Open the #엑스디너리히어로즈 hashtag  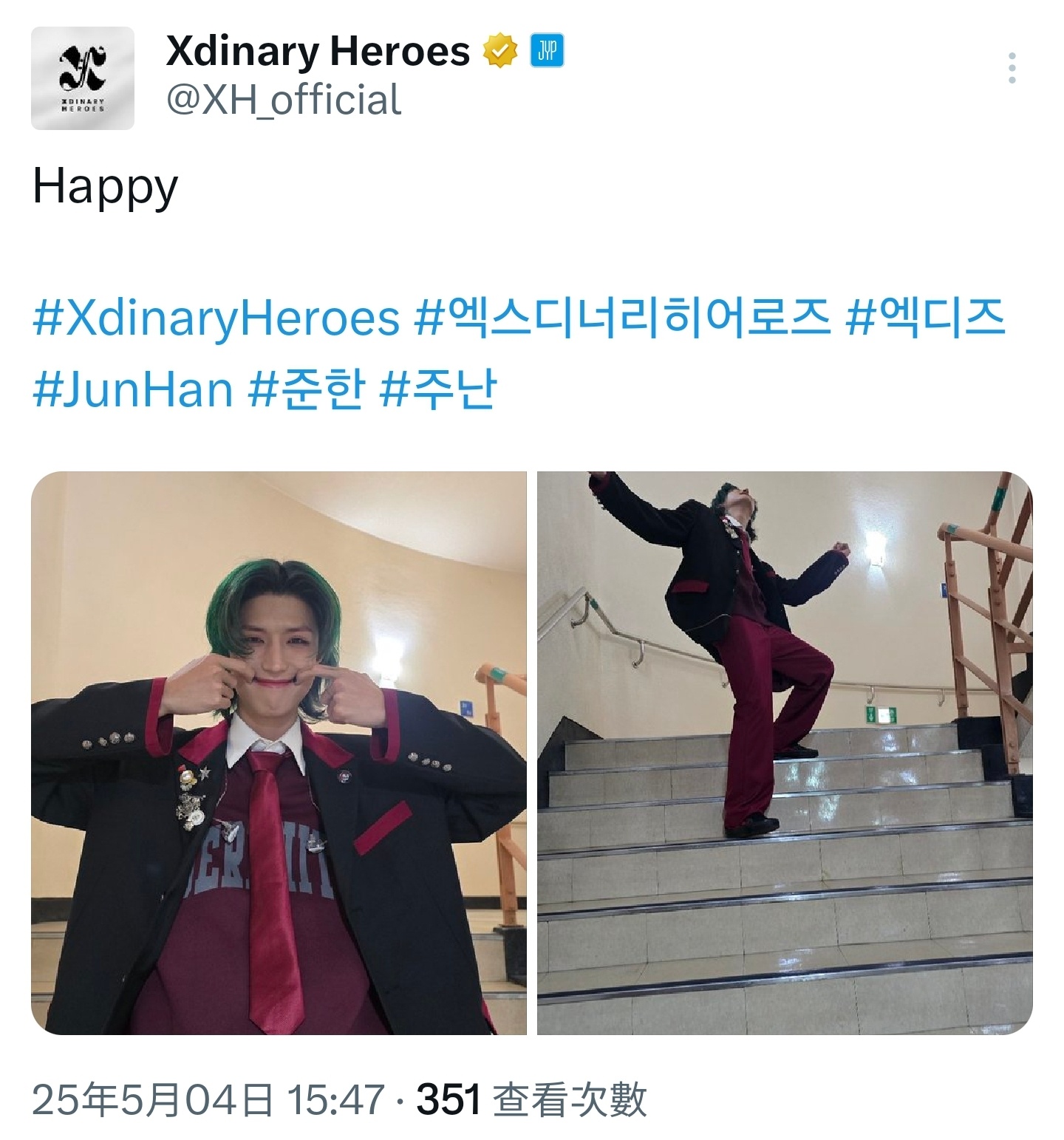[x=621, y=318]
